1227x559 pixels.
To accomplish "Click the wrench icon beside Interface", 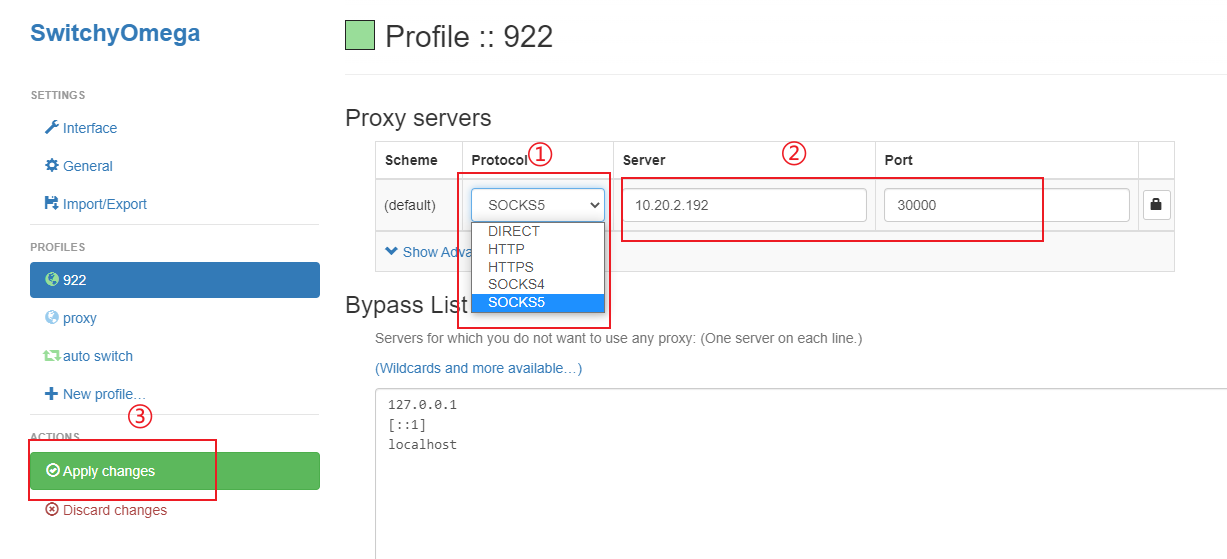I will 52,128.
